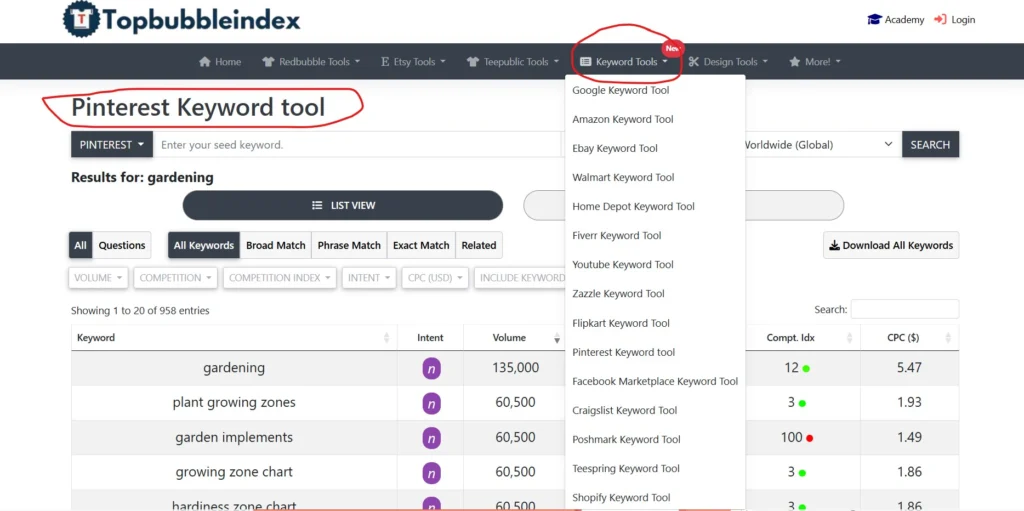Select the Broad Match toggle
This screenshot has height=511, width=1024.
[276, 245]
